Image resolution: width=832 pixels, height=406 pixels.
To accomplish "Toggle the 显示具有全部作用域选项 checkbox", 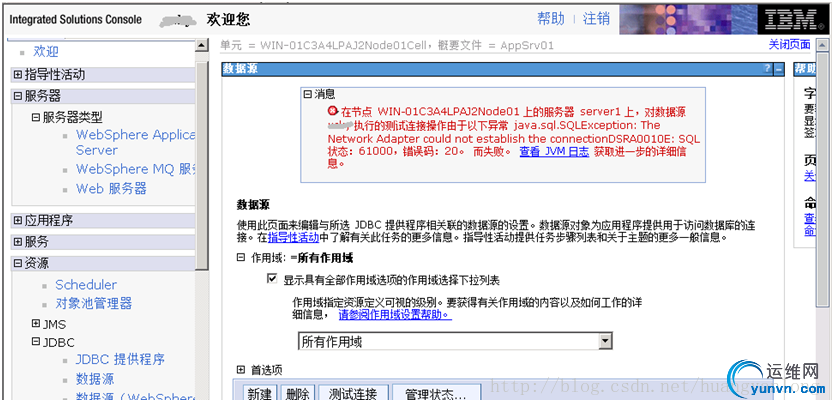I will coord(272,279).
